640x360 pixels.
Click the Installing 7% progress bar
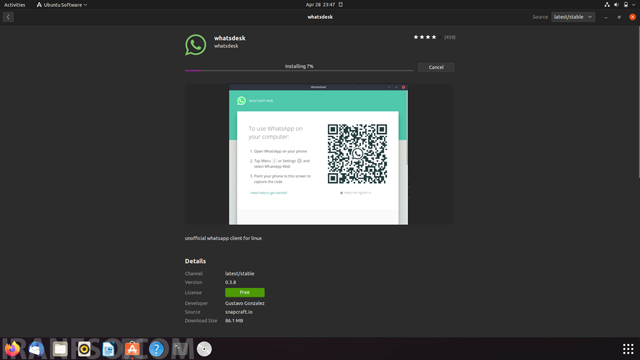[x=299, y=70]
